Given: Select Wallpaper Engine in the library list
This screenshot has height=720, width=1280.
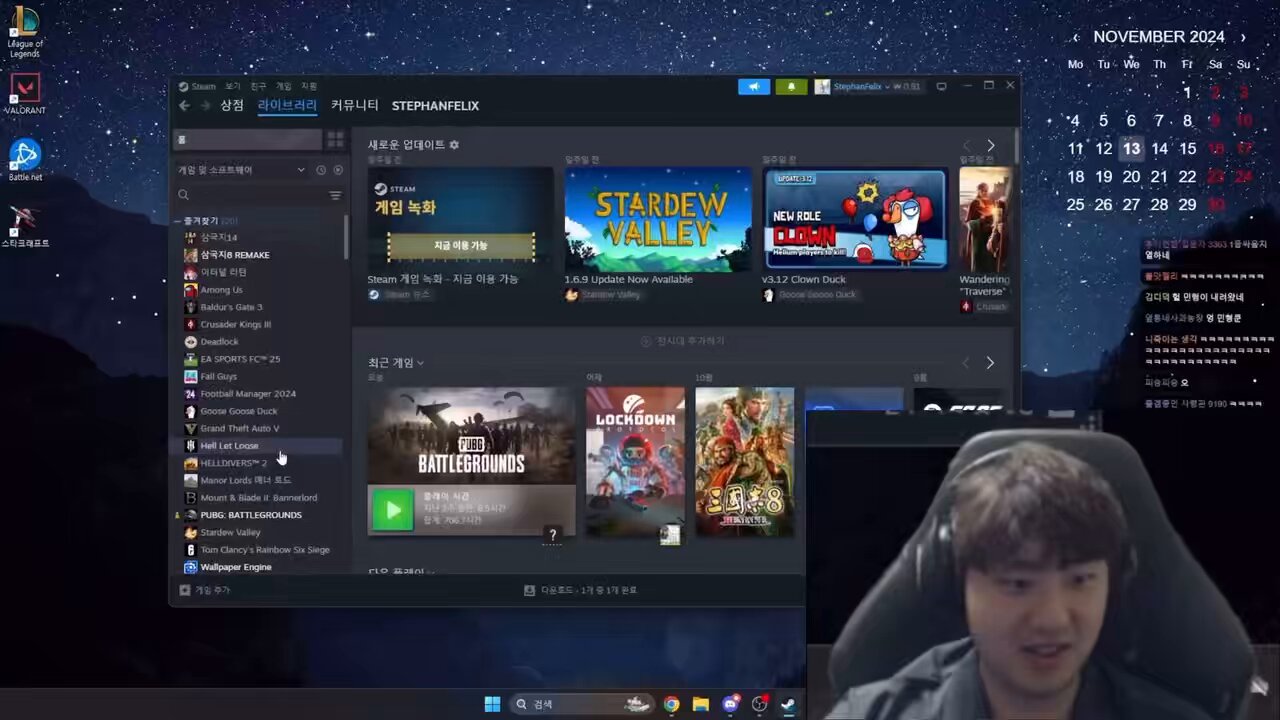Looking at the screenshot, I should coord(235,567).
